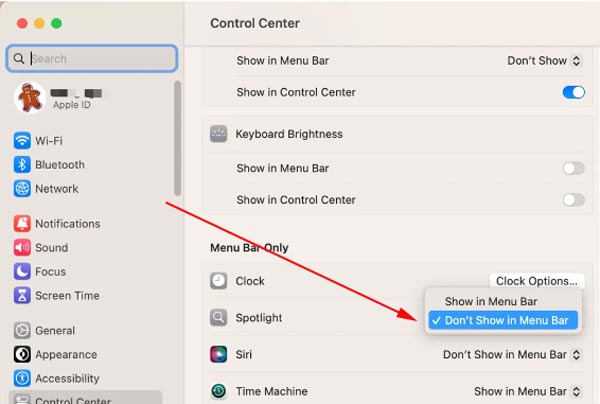Click the Notifications bell icon
600x404 pixels.
pos(22,224)
